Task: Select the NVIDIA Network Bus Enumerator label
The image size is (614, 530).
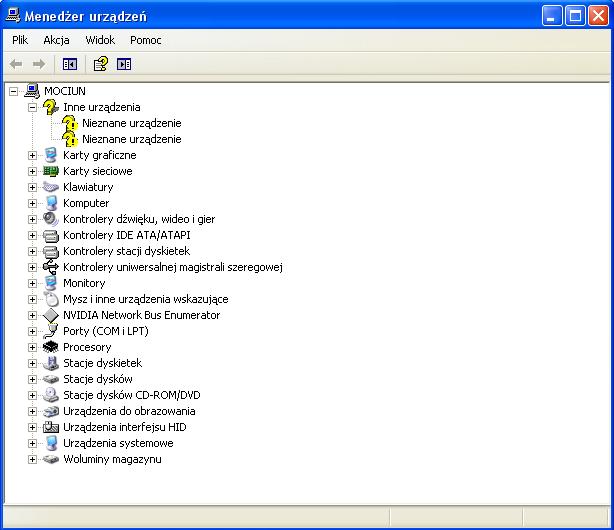Action: pos(141,315)
